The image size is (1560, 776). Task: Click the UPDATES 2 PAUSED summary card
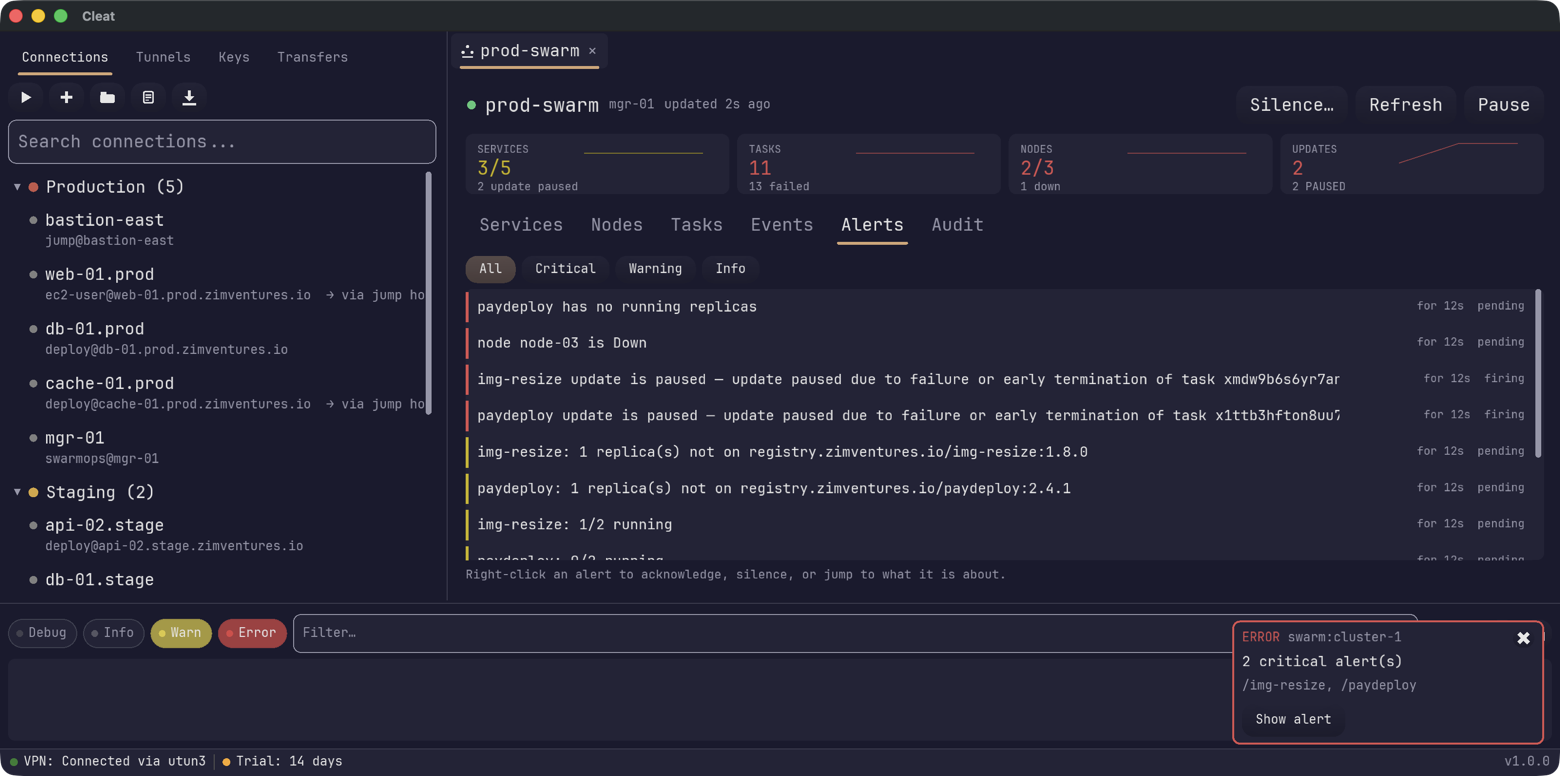(1412, 164)
